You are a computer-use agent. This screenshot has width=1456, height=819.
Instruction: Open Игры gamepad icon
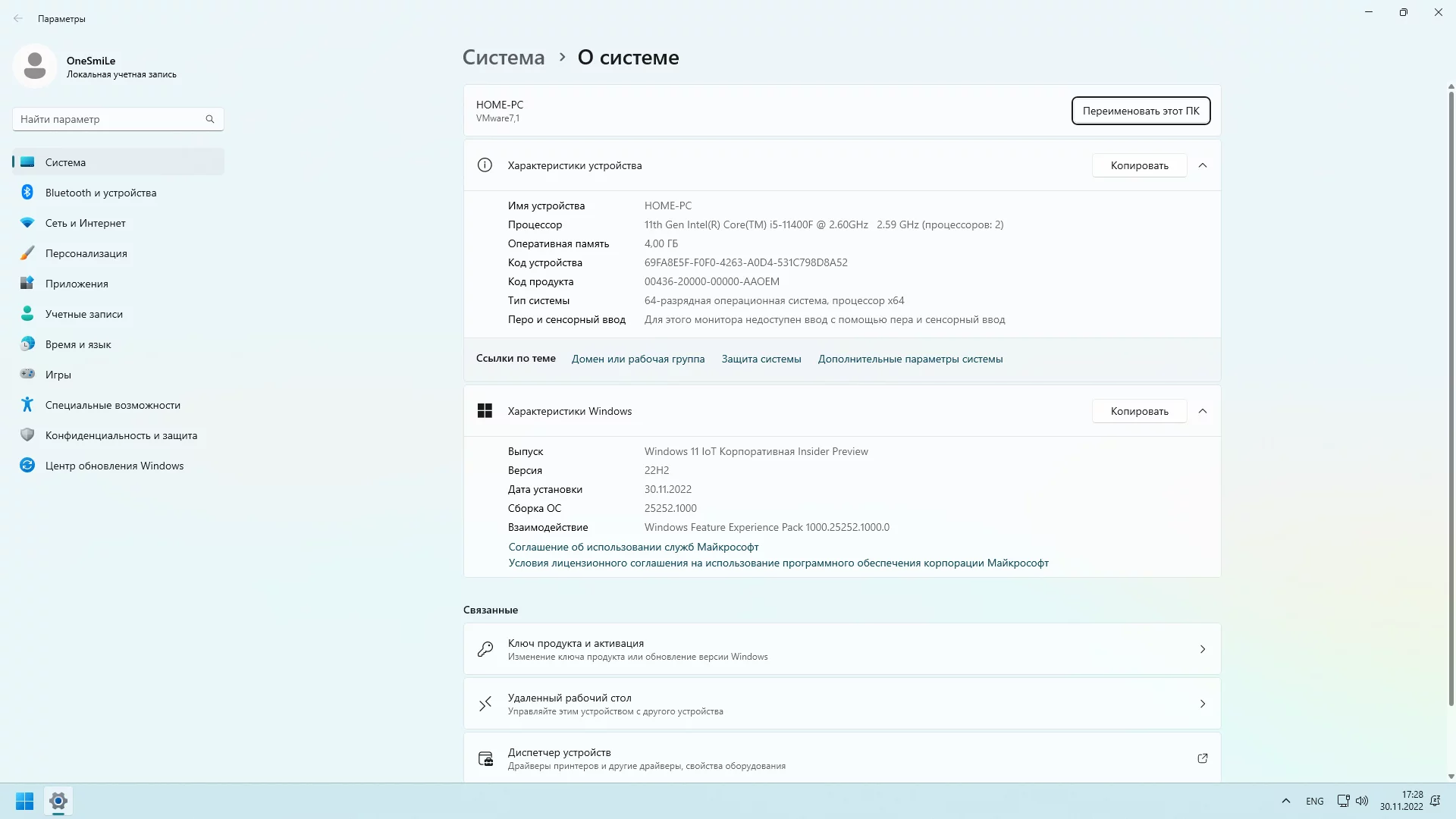[x=27, y=375]
